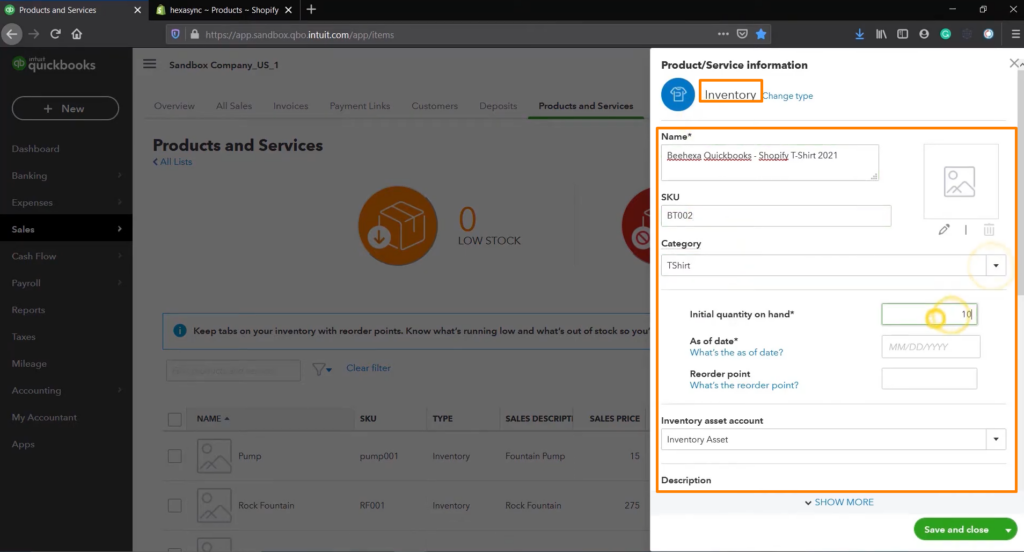Click the site padlock icon
Viewport: 1024px width, 552px height.
click(195, 34)
